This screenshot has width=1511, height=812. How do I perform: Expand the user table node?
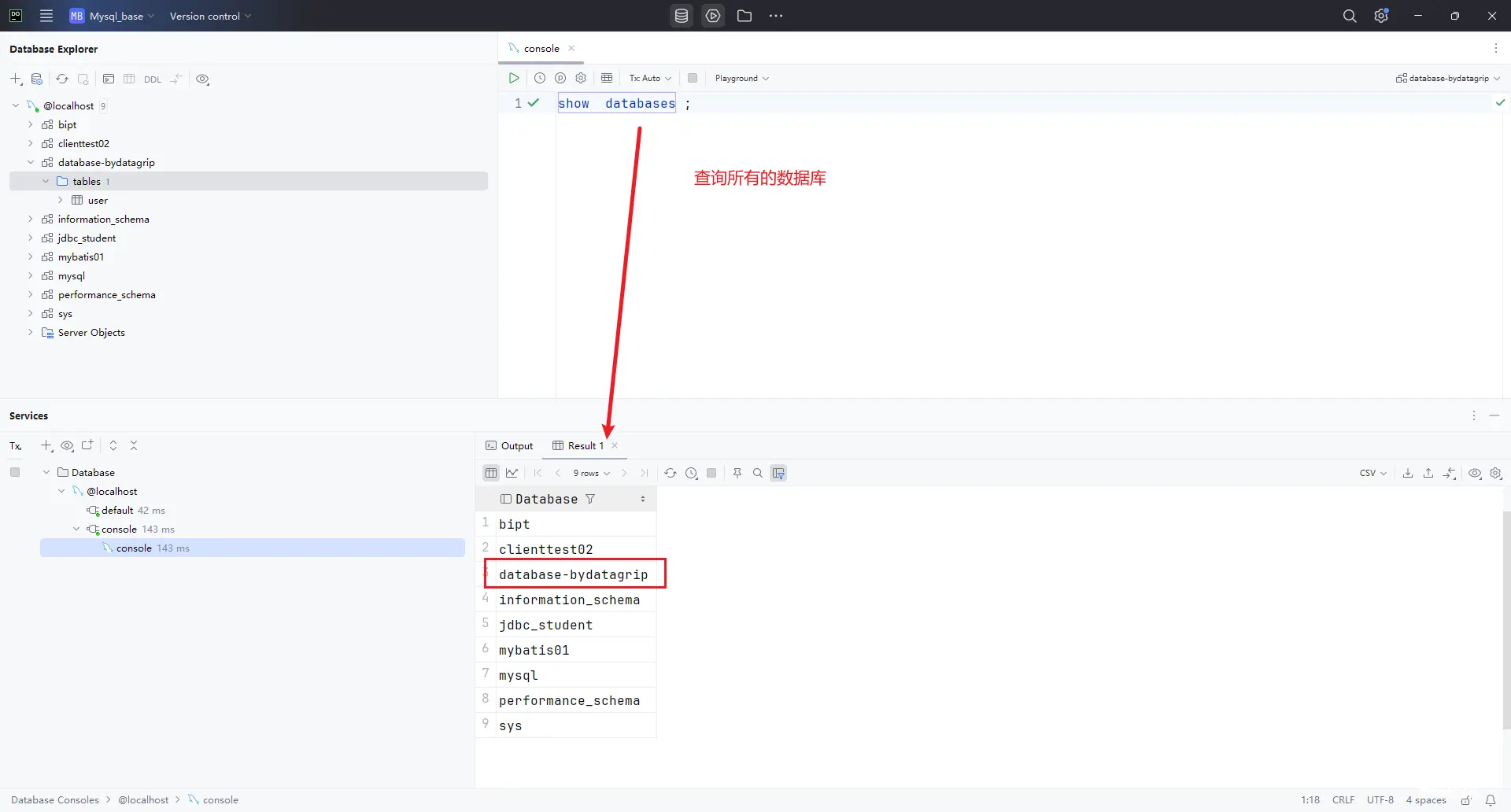(x=61, y=200)
